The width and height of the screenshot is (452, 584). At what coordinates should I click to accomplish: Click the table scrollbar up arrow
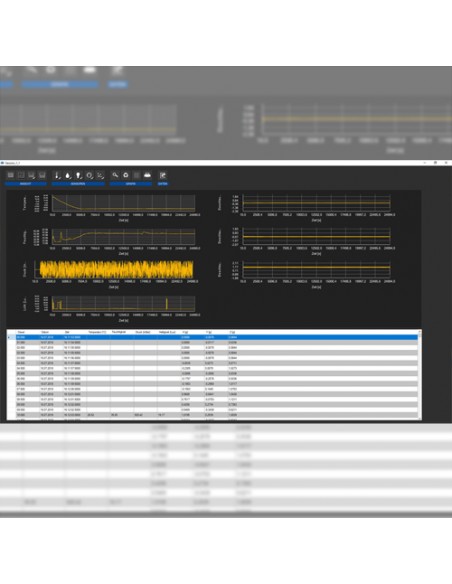pos(420,332)
